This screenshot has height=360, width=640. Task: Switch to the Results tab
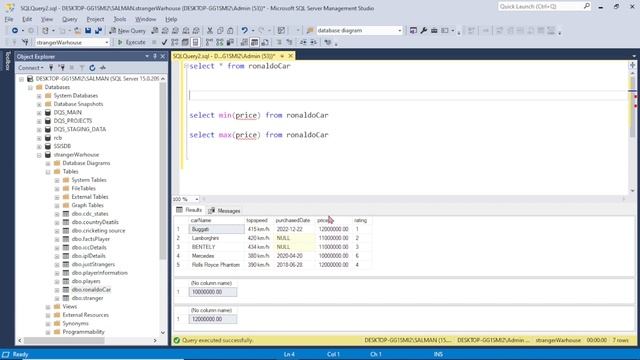tap(189, 210)
